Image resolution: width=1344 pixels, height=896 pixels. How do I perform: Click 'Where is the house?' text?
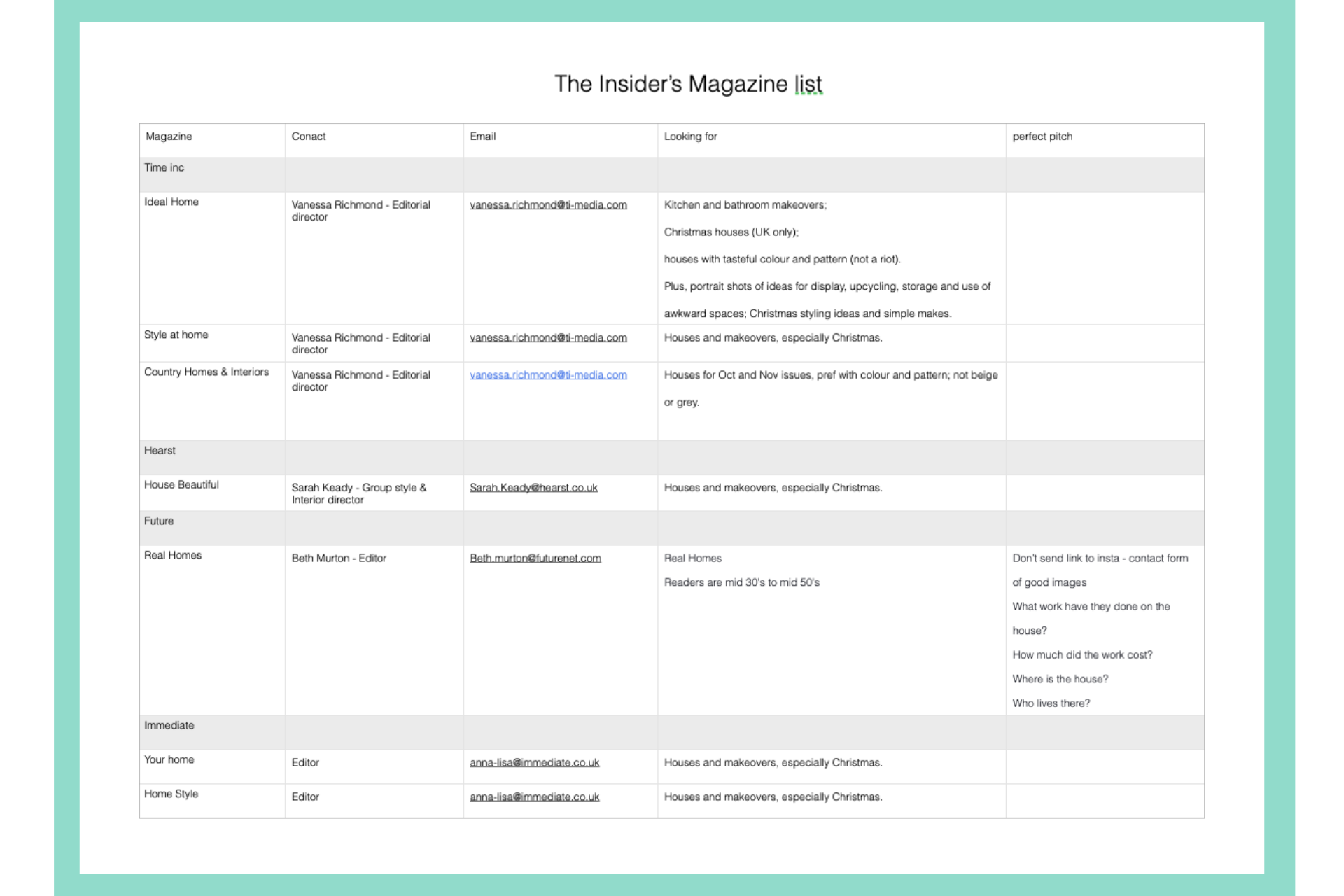1060,680
